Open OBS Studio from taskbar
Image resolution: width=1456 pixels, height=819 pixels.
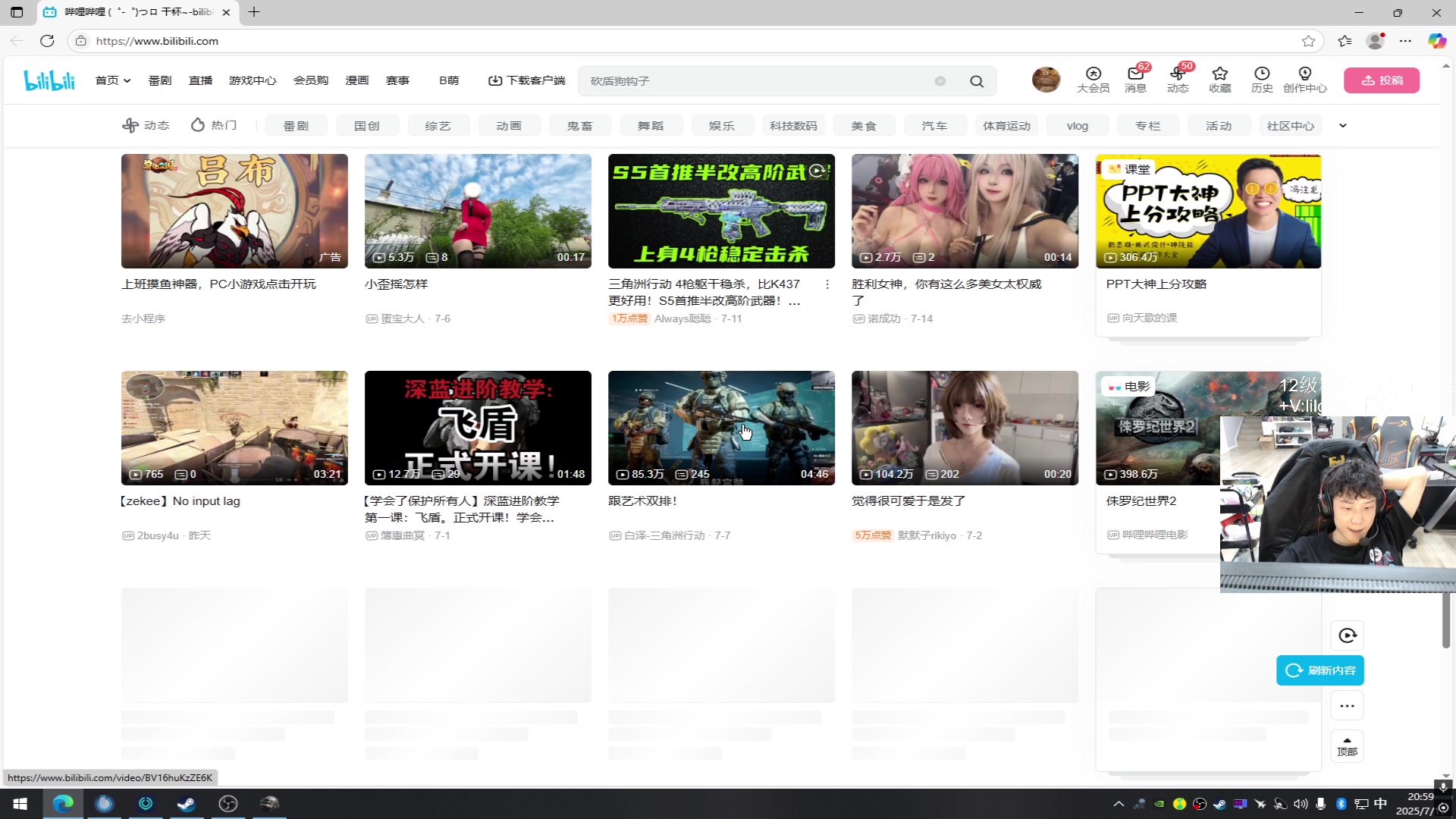(x=227, y=804)
